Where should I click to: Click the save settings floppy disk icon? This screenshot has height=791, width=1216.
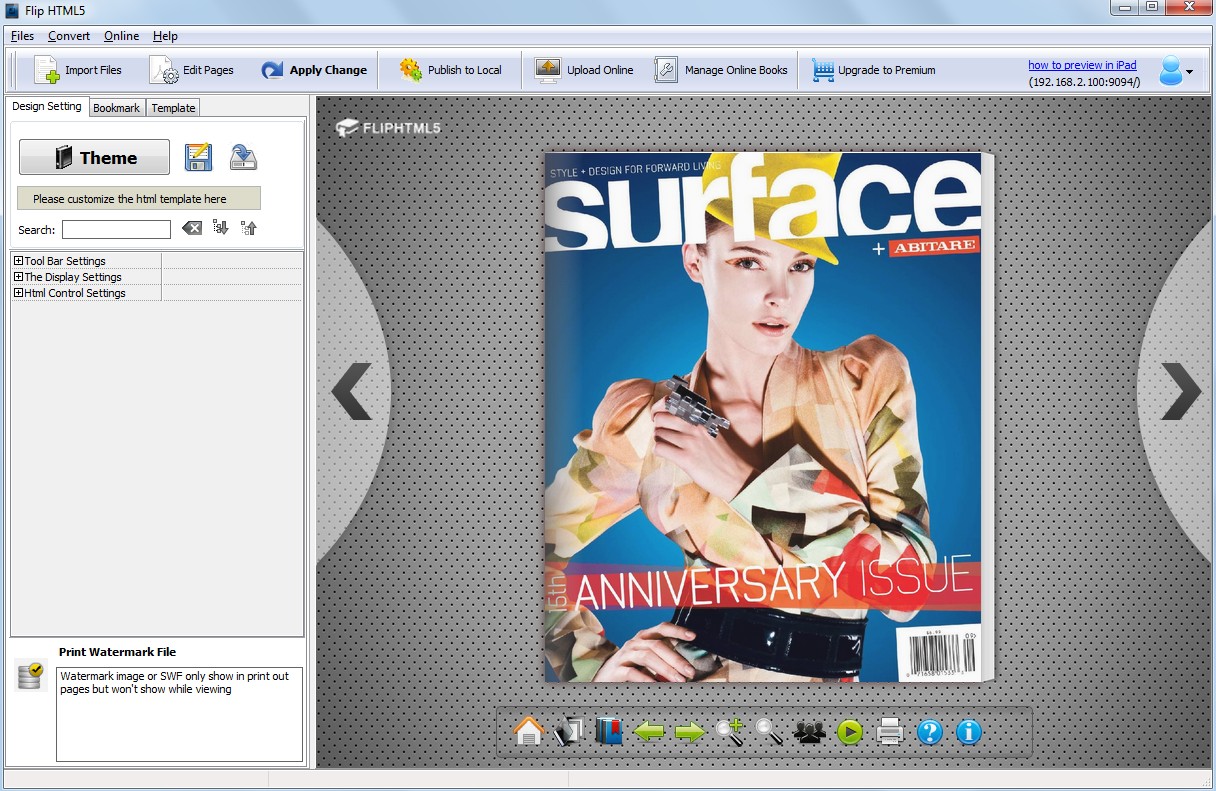pyautogui.click(x=198, y=157)
